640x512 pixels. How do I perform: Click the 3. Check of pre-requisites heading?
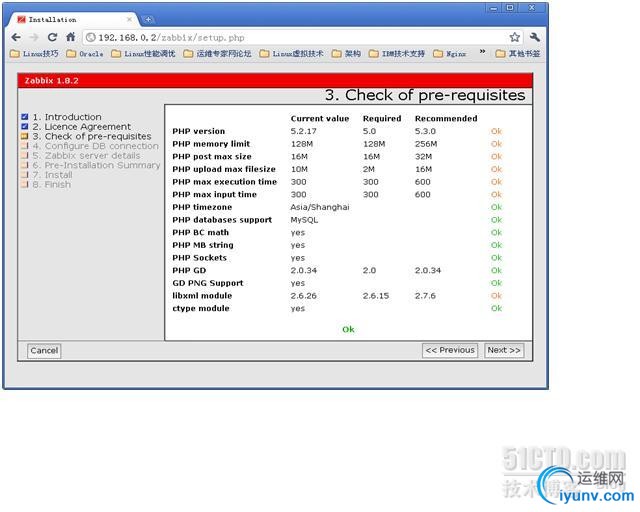click(425, 95)
